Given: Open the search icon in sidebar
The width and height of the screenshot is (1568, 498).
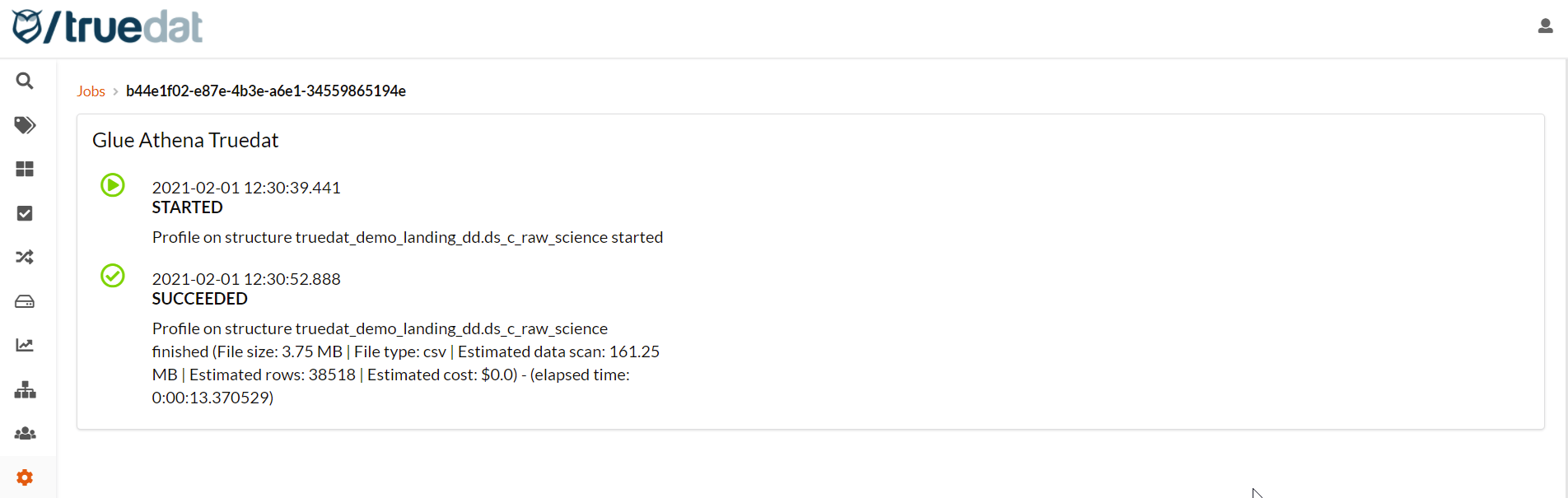Looking at the screenshot, I should pyautogui.click(x=25, y=81).
